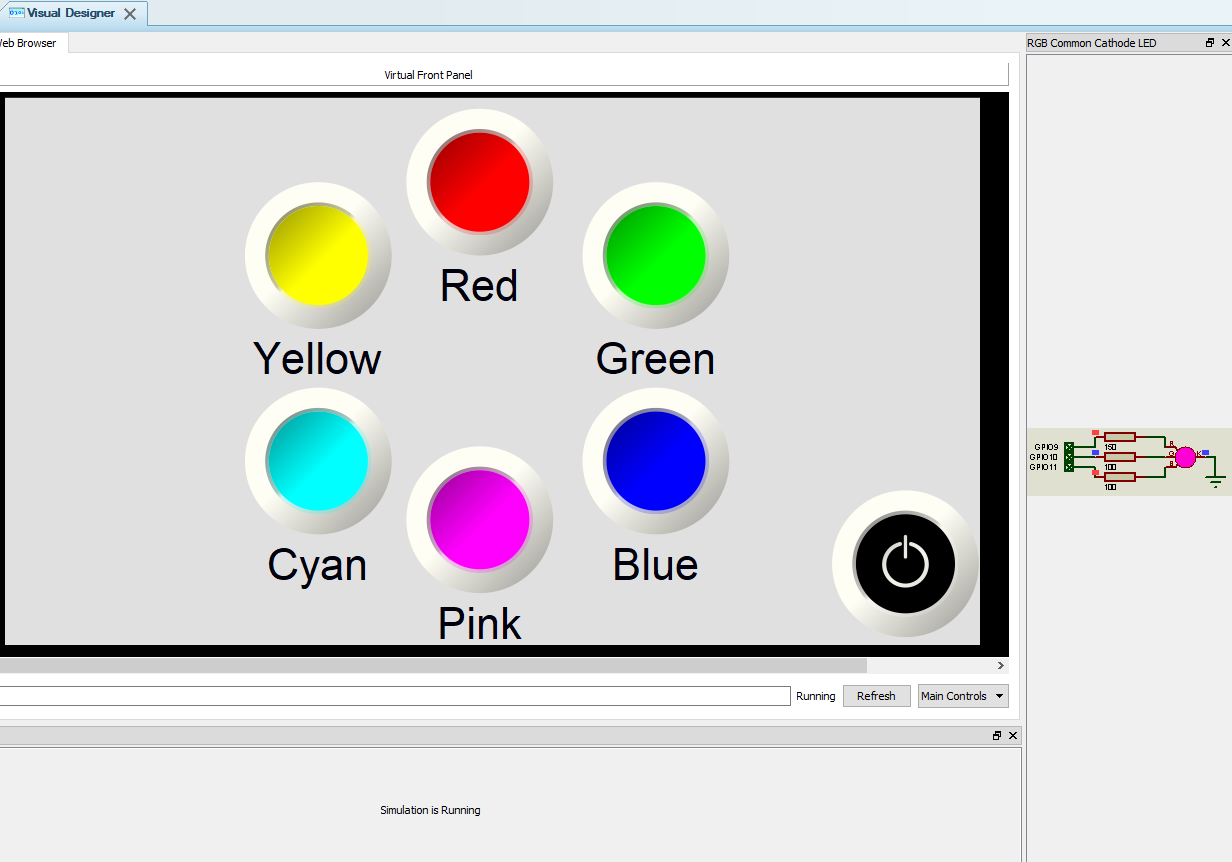Switch to the Visual Designer tab
Image resolution: width=1232 pixels, height=862 pixels.
[70, 14]
